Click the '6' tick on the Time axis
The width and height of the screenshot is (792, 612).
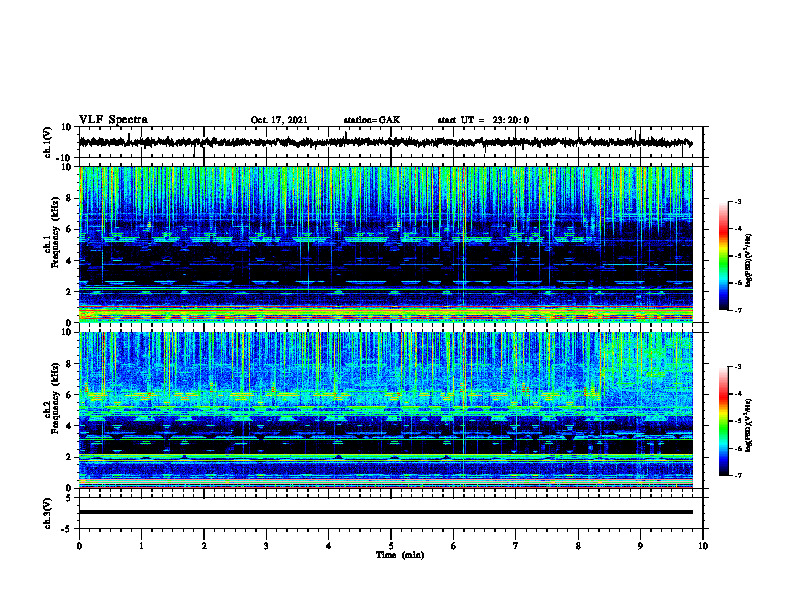454,546
